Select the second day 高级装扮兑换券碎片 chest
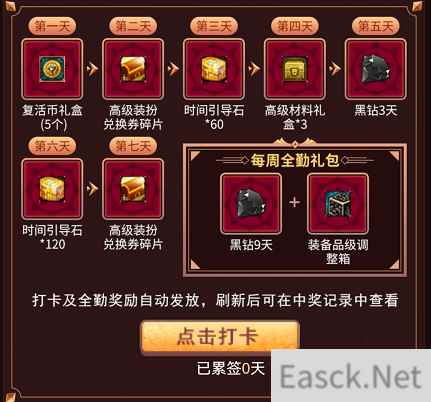Screen dimensions: 431x402 click(x=133, y=69)
